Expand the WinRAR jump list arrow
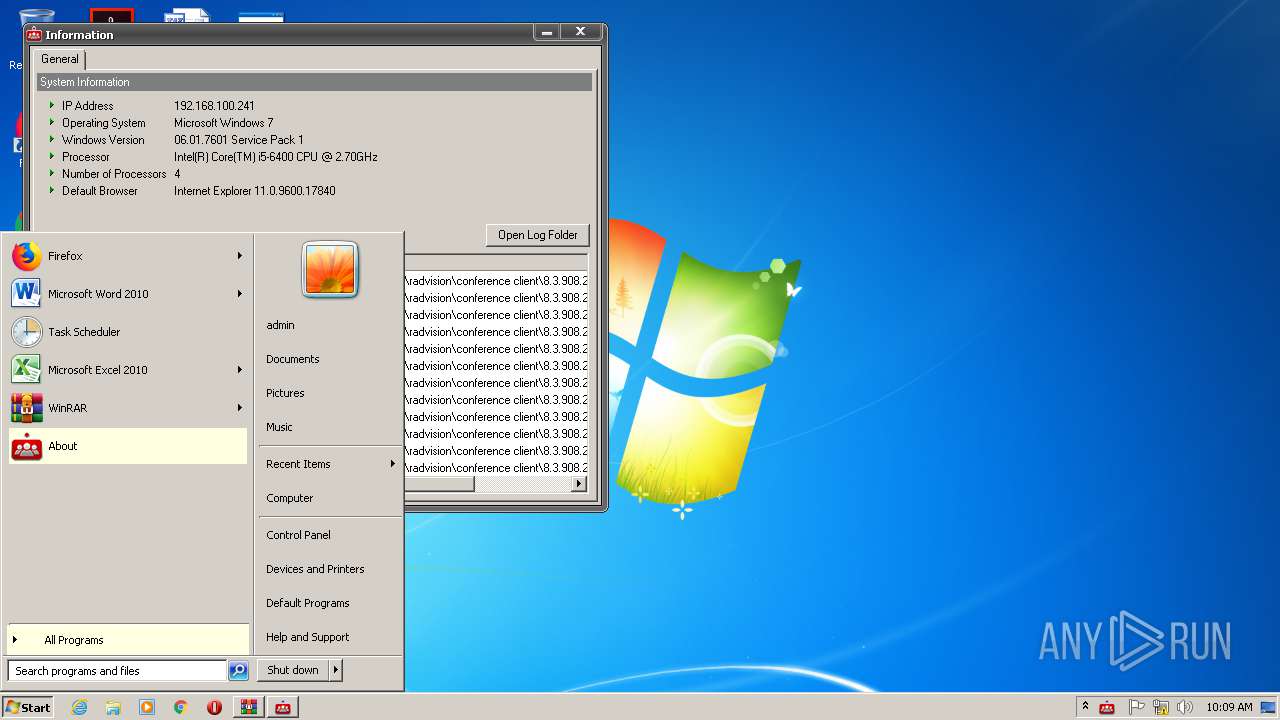 pyautogui.click(x=240, y=408)
